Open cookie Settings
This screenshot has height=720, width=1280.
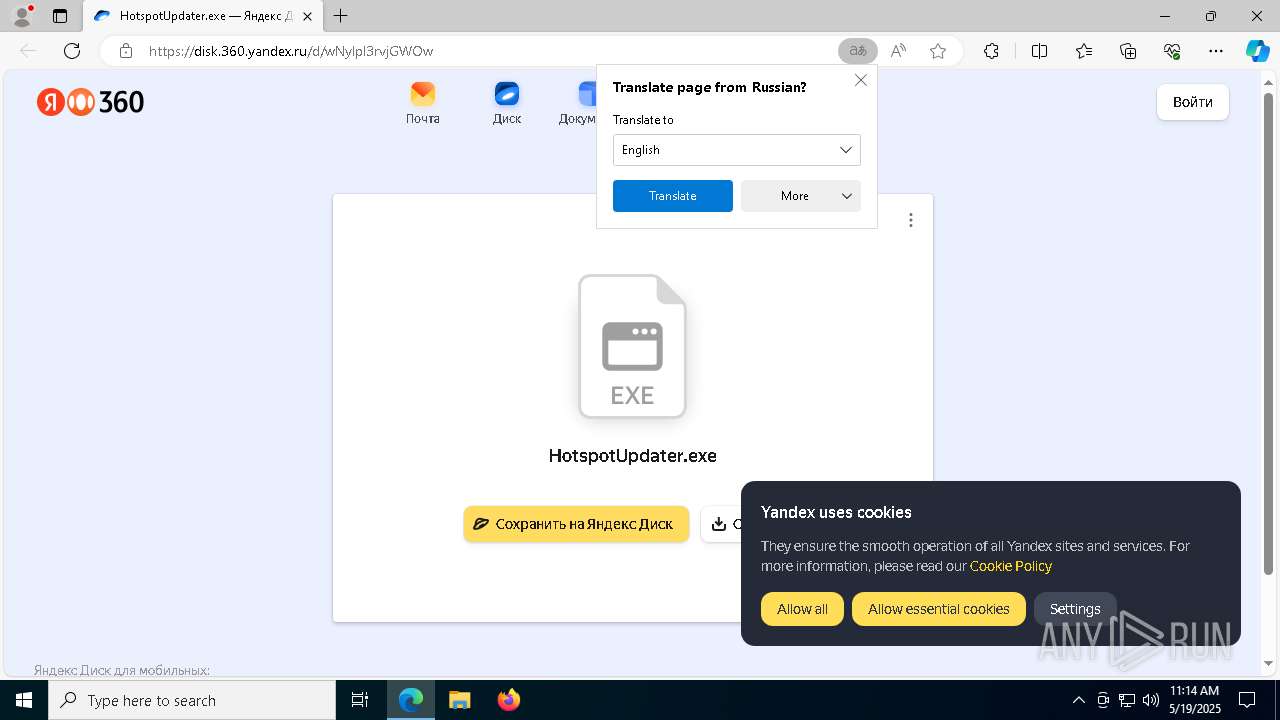click(1075, 609)
